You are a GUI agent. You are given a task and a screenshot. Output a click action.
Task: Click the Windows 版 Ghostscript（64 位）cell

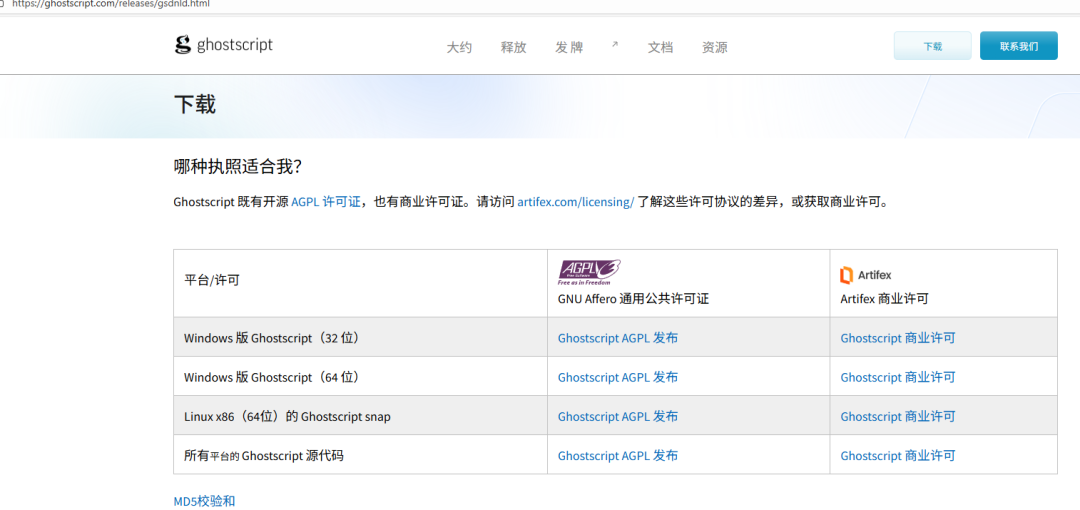click(x=360, y=376)
